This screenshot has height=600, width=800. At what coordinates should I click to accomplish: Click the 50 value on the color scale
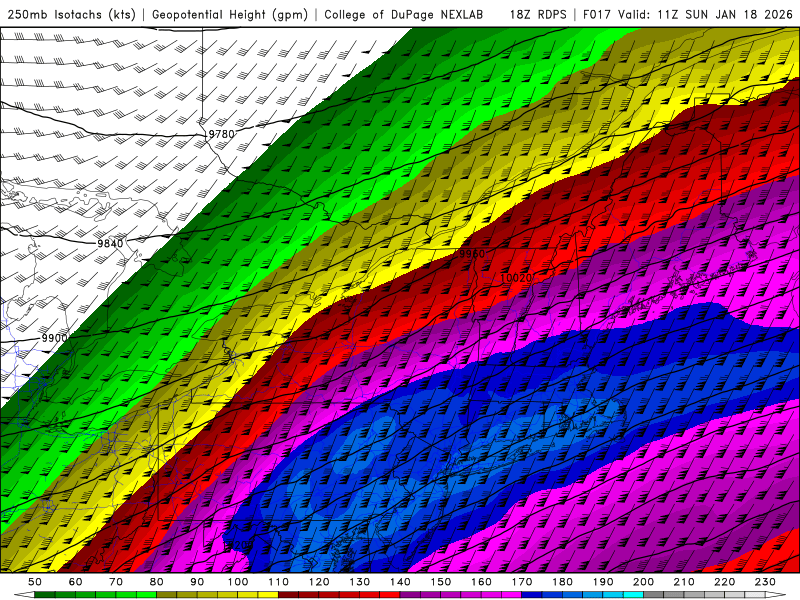(x=35, y=582)
